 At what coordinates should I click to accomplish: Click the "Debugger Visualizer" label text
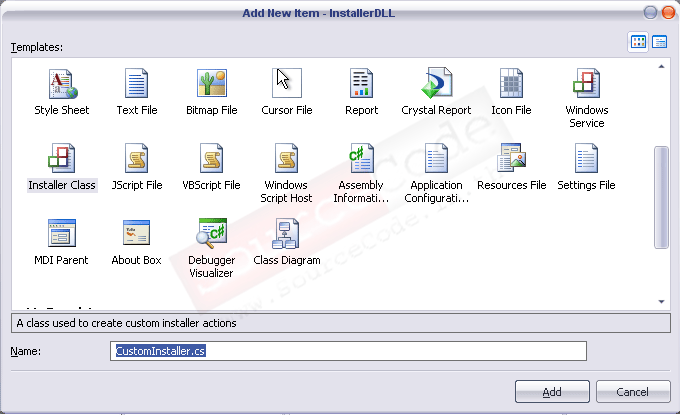211,266
